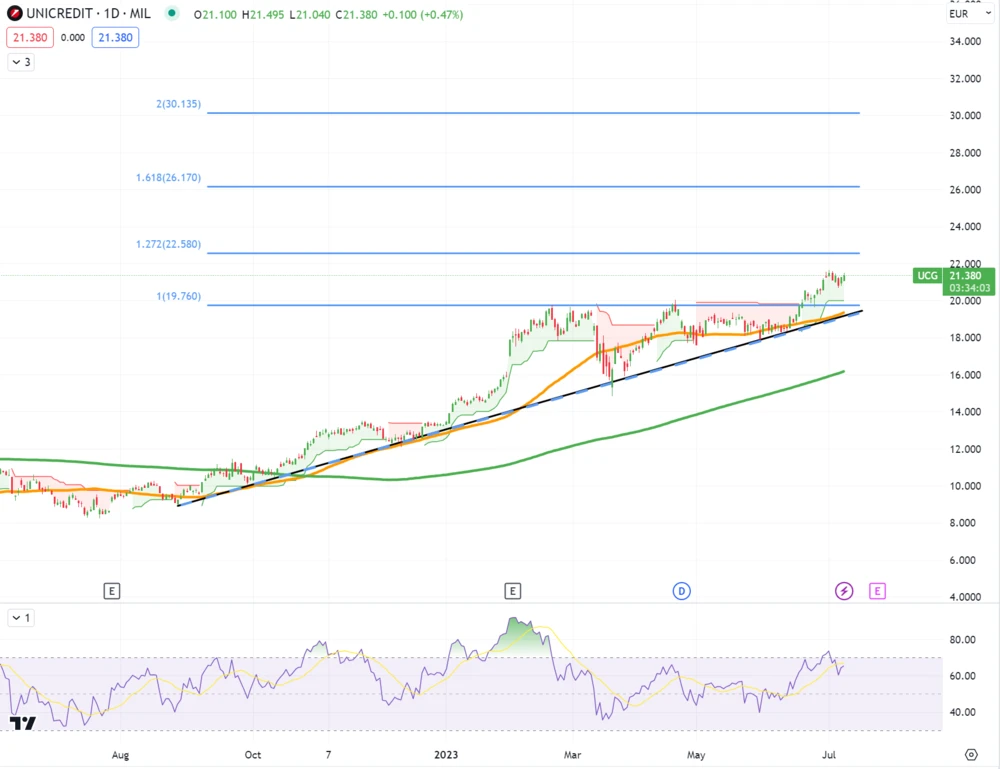The width and height of the screenshot is (1000, 769).
Task: Click the purple lightning event marker
Action: 844,591
